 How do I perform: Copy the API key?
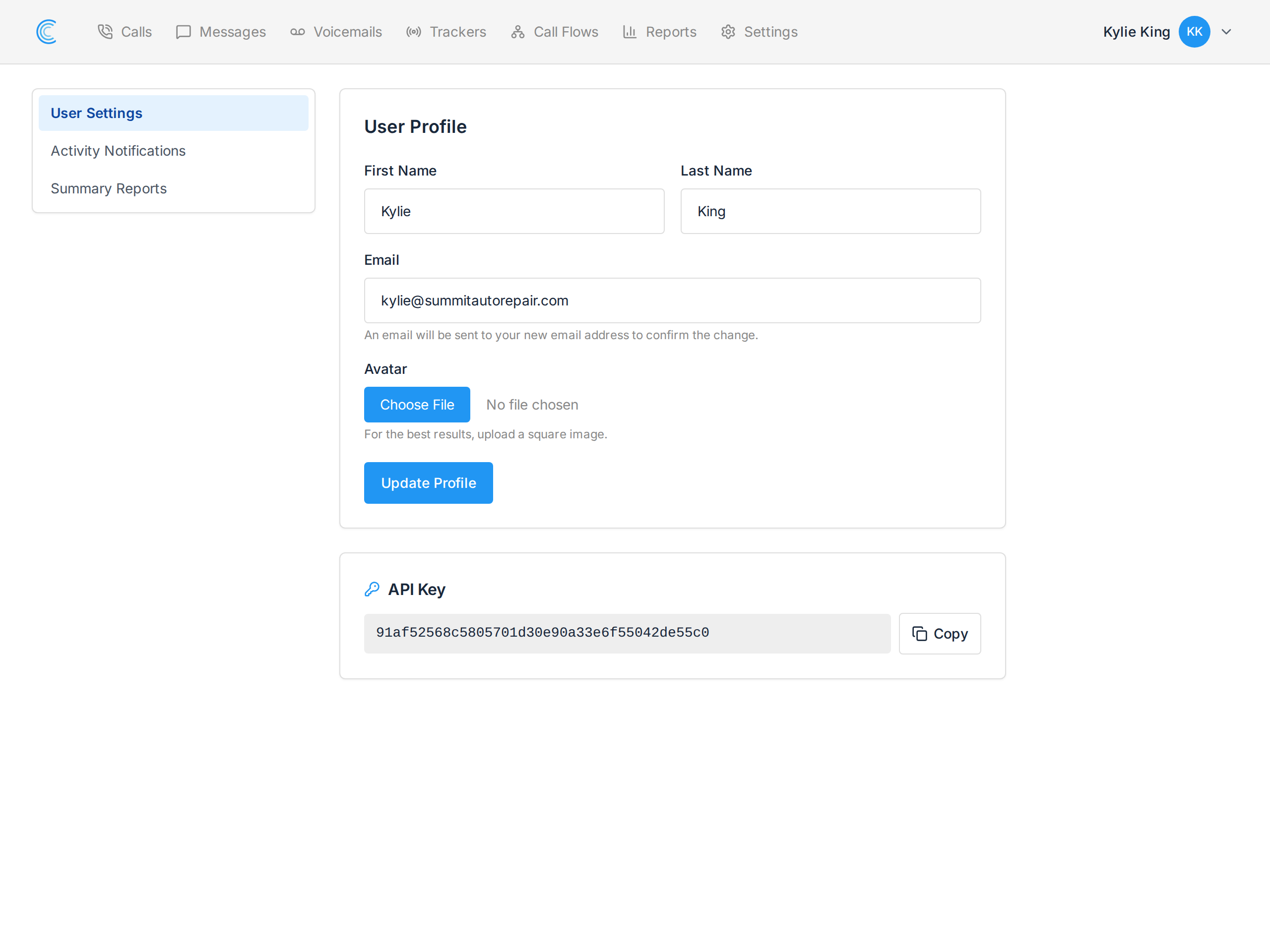(940, 634)
